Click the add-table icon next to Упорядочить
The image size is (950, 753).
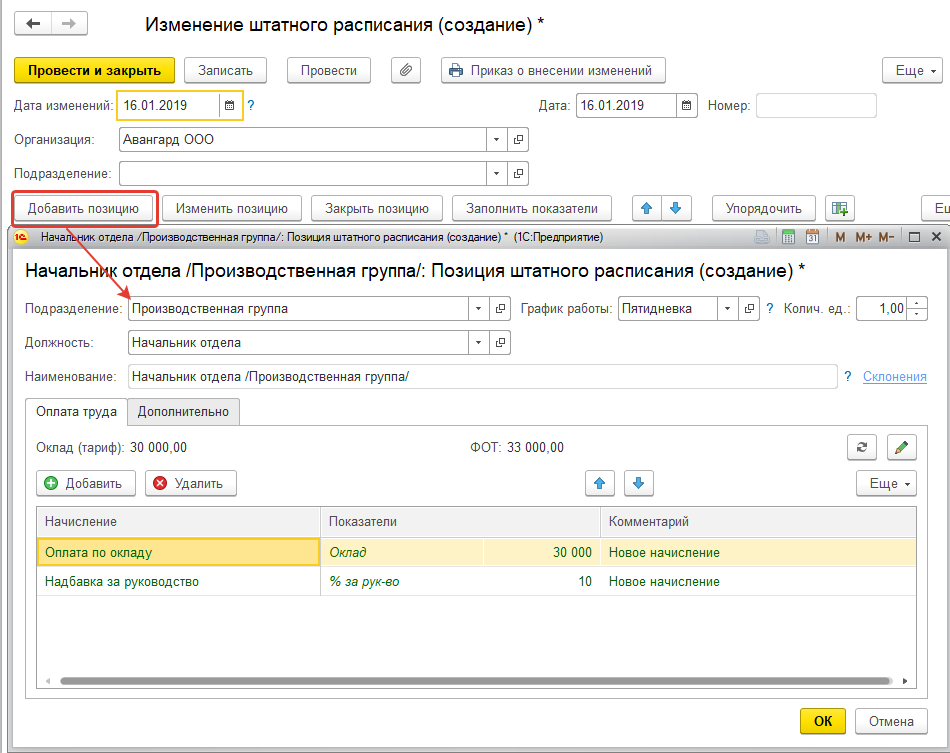[840, 208]
